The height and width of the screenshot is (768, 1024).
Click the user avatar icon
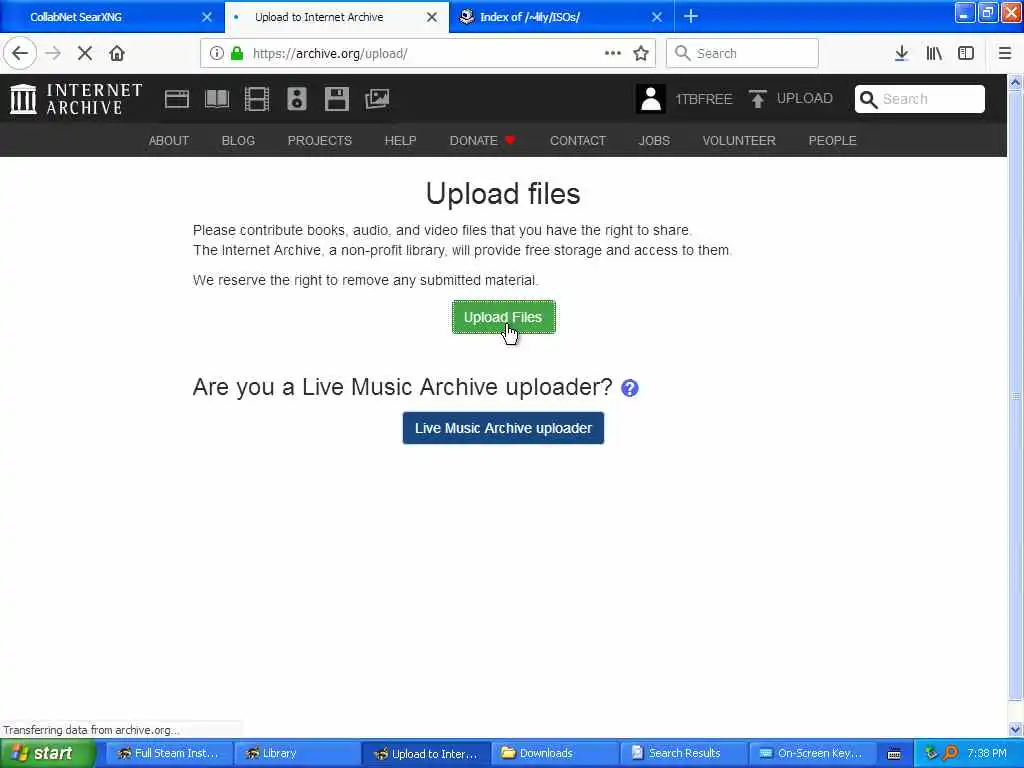point(650,99)
